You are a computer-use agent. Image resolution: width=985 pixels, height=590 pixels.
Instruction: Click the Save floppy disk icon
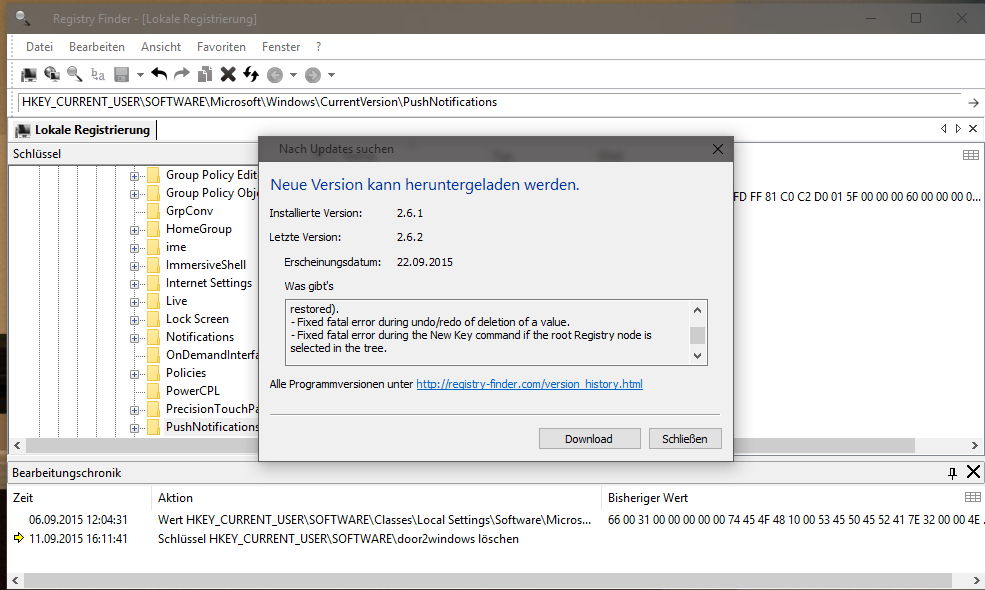coord(121,75)
